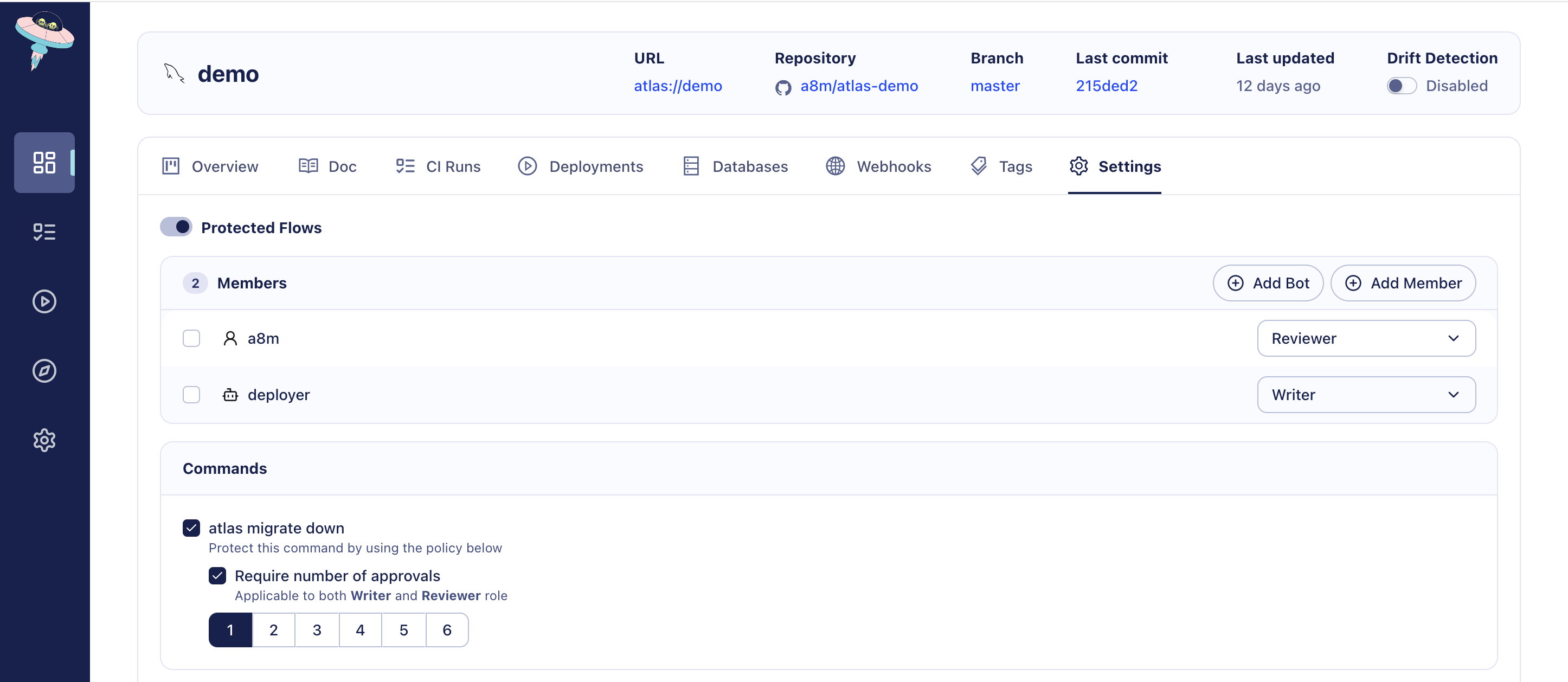Click the kanban icon on Overview tab

coord(171,166)
